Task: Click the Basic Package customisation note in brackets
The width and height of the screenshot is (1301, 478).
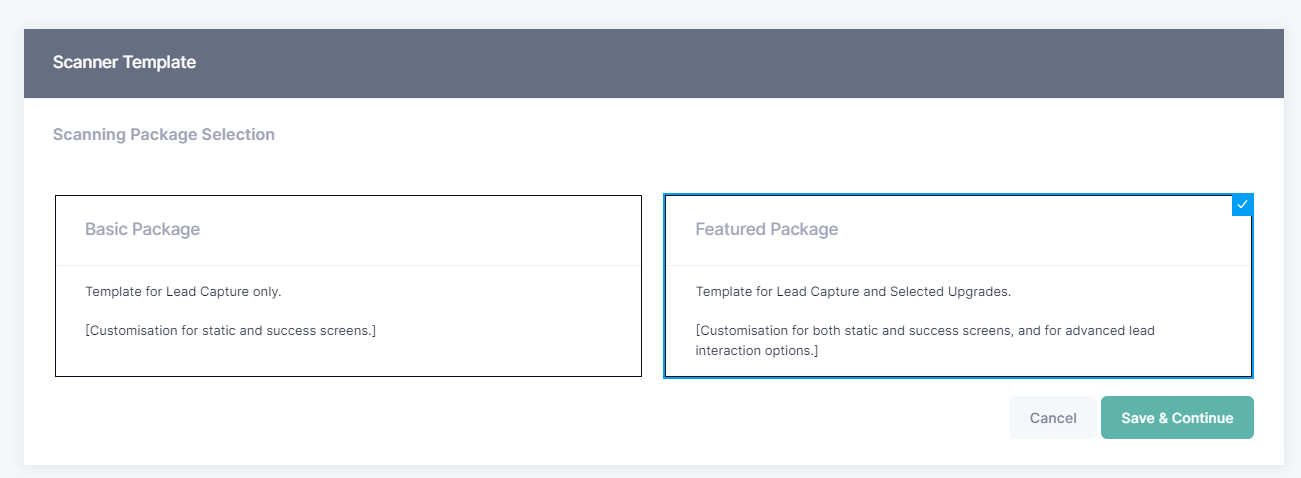Action: pos(230,330)
